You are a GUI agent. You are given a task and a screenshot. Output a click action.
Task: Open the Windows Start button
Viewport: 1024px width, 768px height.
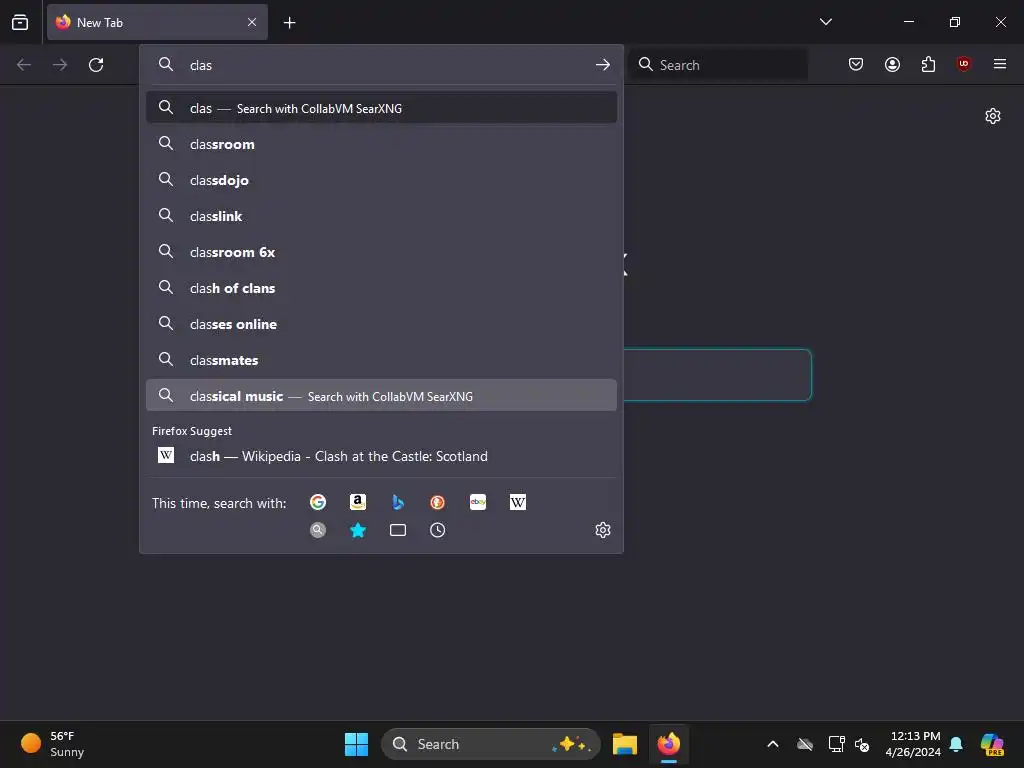click(x=357, y=744)
